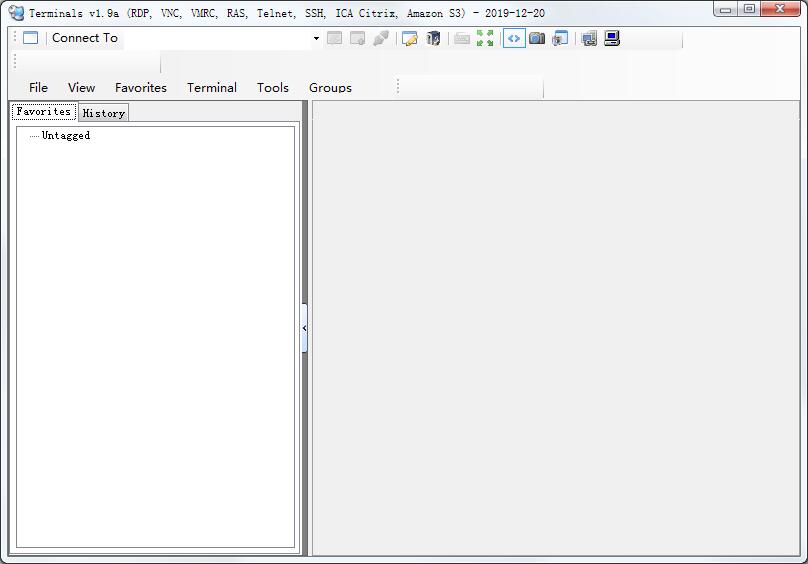Open the File menu
This screenshot has width=808, height=564.
click(38, 88)
